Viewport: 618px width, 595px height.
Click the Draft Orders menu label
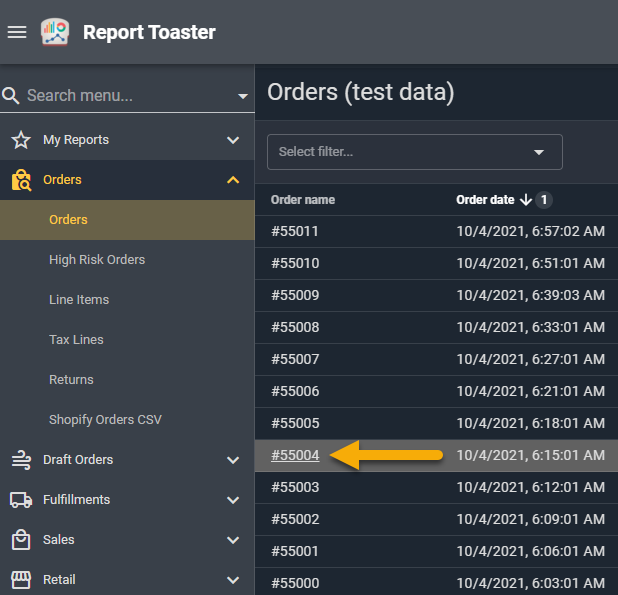tap(78, 460)
